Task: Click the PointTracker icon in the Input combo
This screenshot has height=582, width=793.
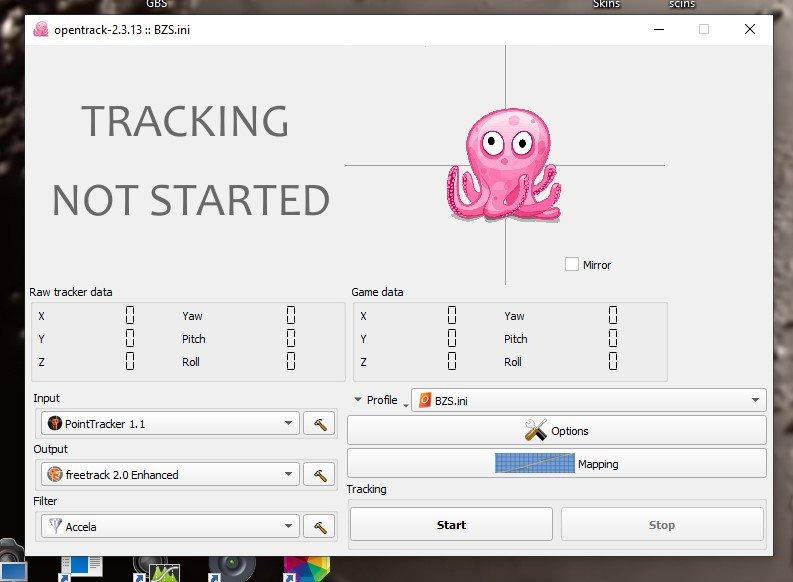Action: point(55,423)
